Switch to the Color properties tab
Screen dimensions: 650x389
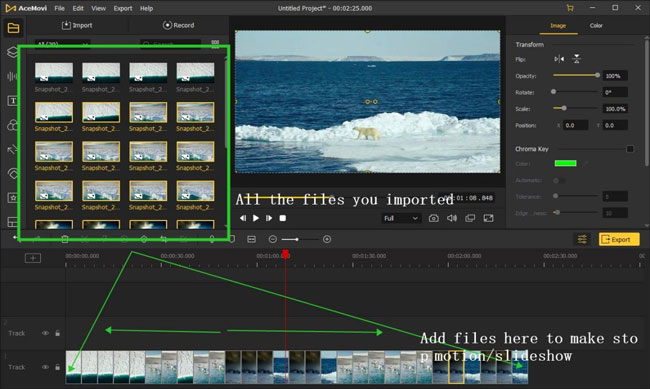596,26
